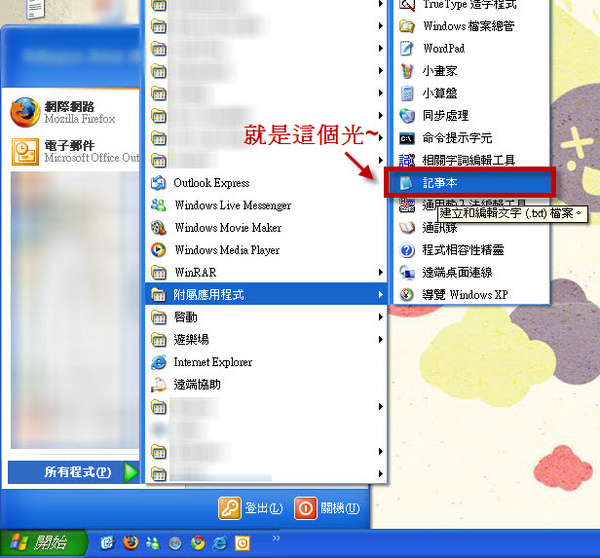Click the 所有程式 all programs button
The height and width of the screenshot is (558, 600).
pyautogui.click(x=73, y=472)
